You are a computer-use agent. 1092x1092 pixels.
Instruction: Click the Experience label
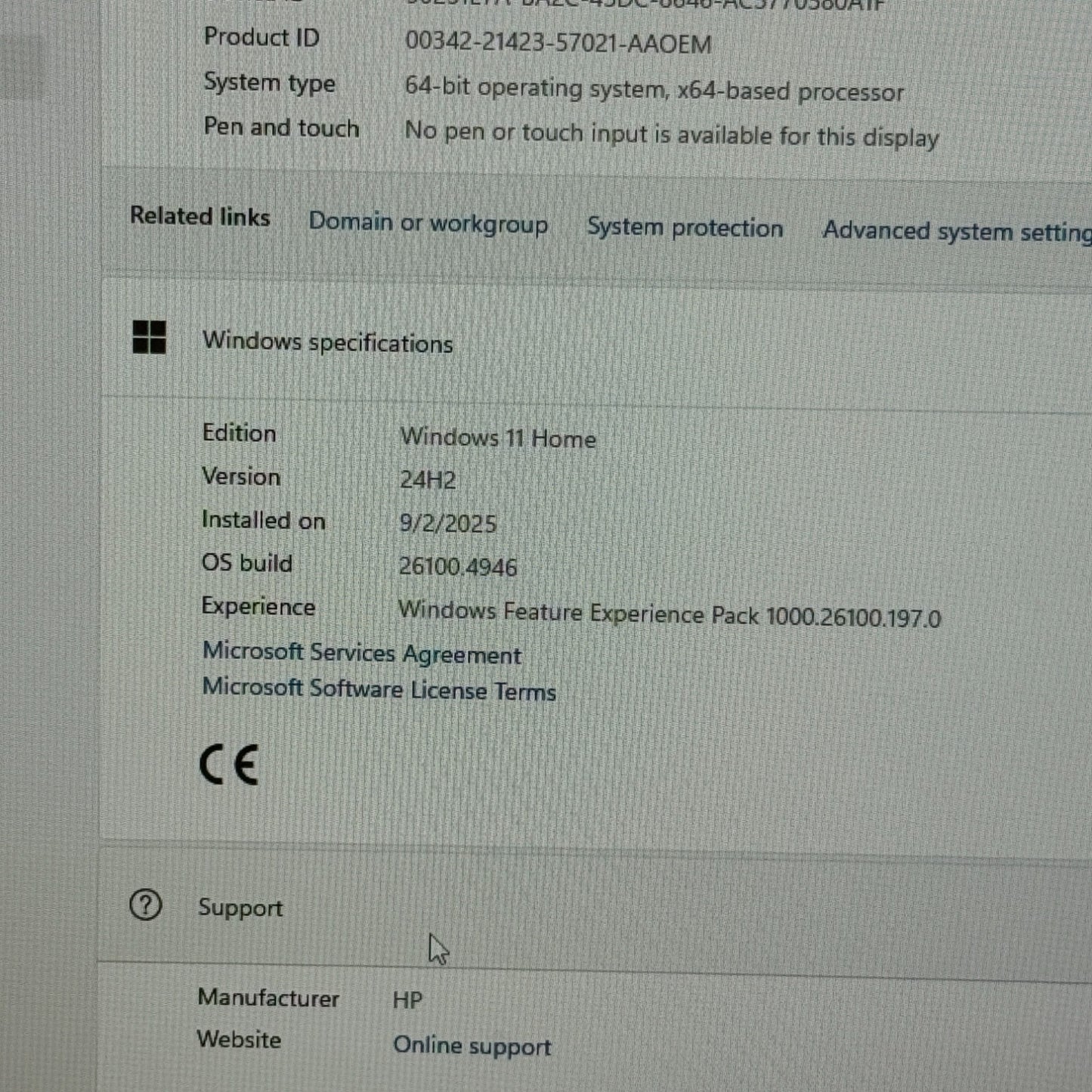click(x=258, y=607)
